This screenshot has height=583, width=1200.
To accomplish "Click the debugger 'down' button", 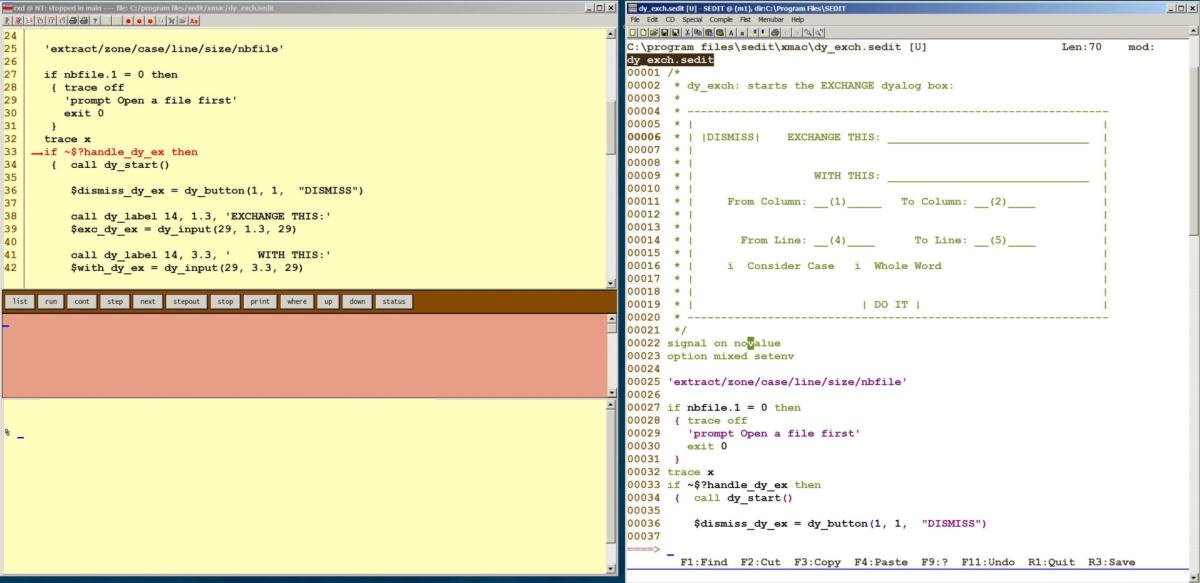I will 357,301.
